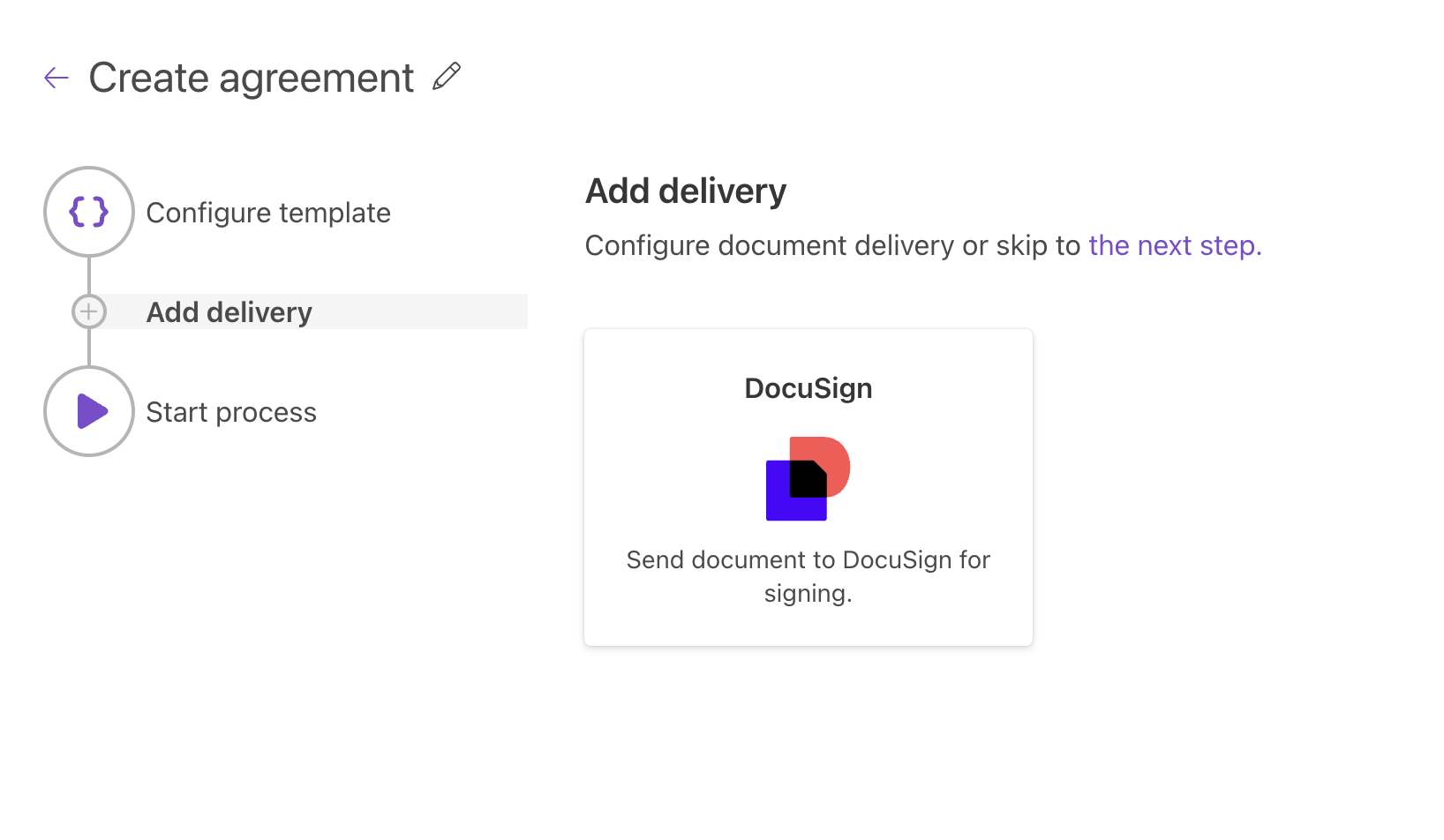Click the back arrow to leave agreement creation
The height and width of the screenshot is (840, 1444).
click(56, 78)
